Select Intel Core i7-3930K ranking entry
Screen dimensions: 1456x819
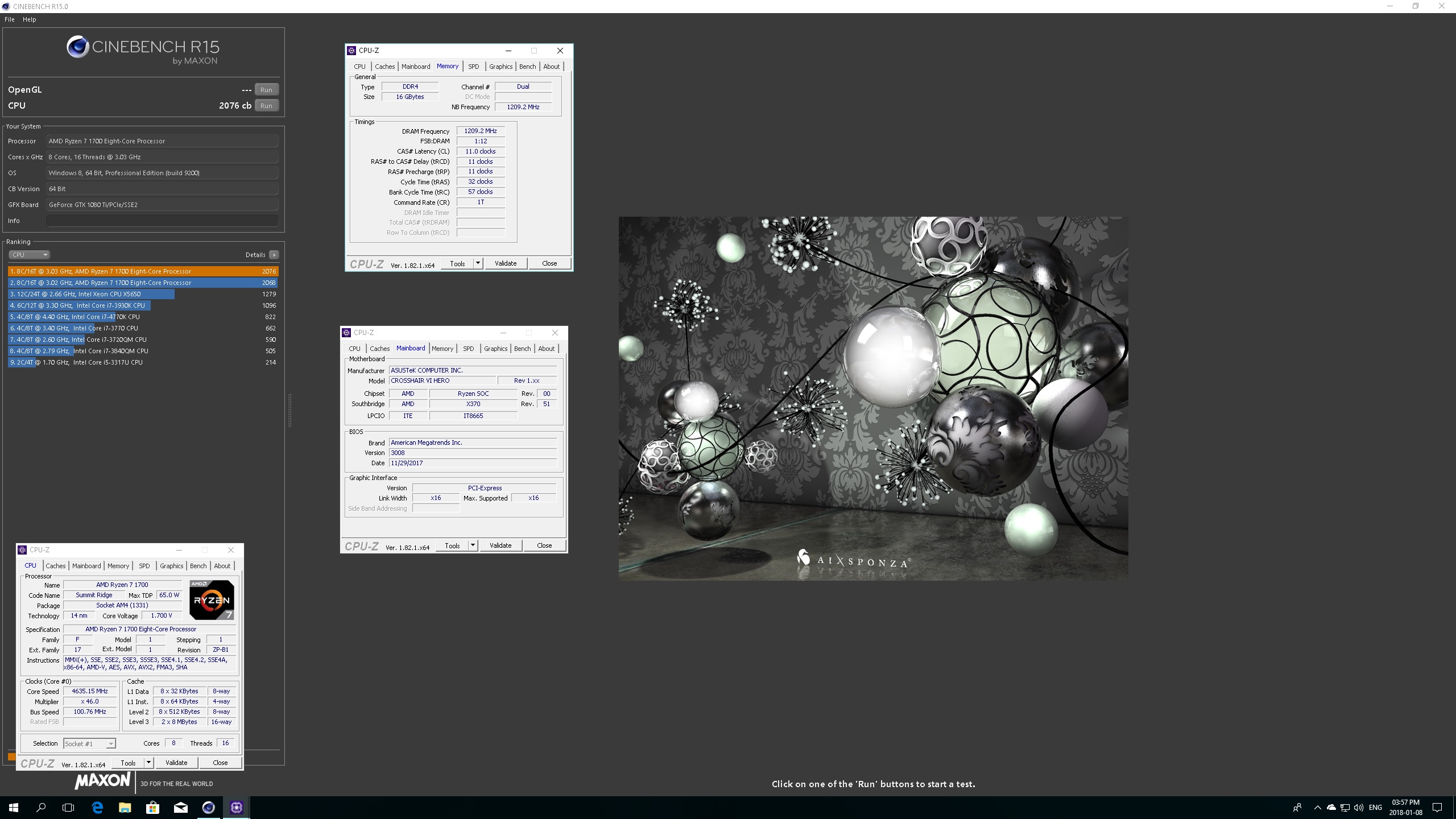pyautogui.click(x=143, y=305)
